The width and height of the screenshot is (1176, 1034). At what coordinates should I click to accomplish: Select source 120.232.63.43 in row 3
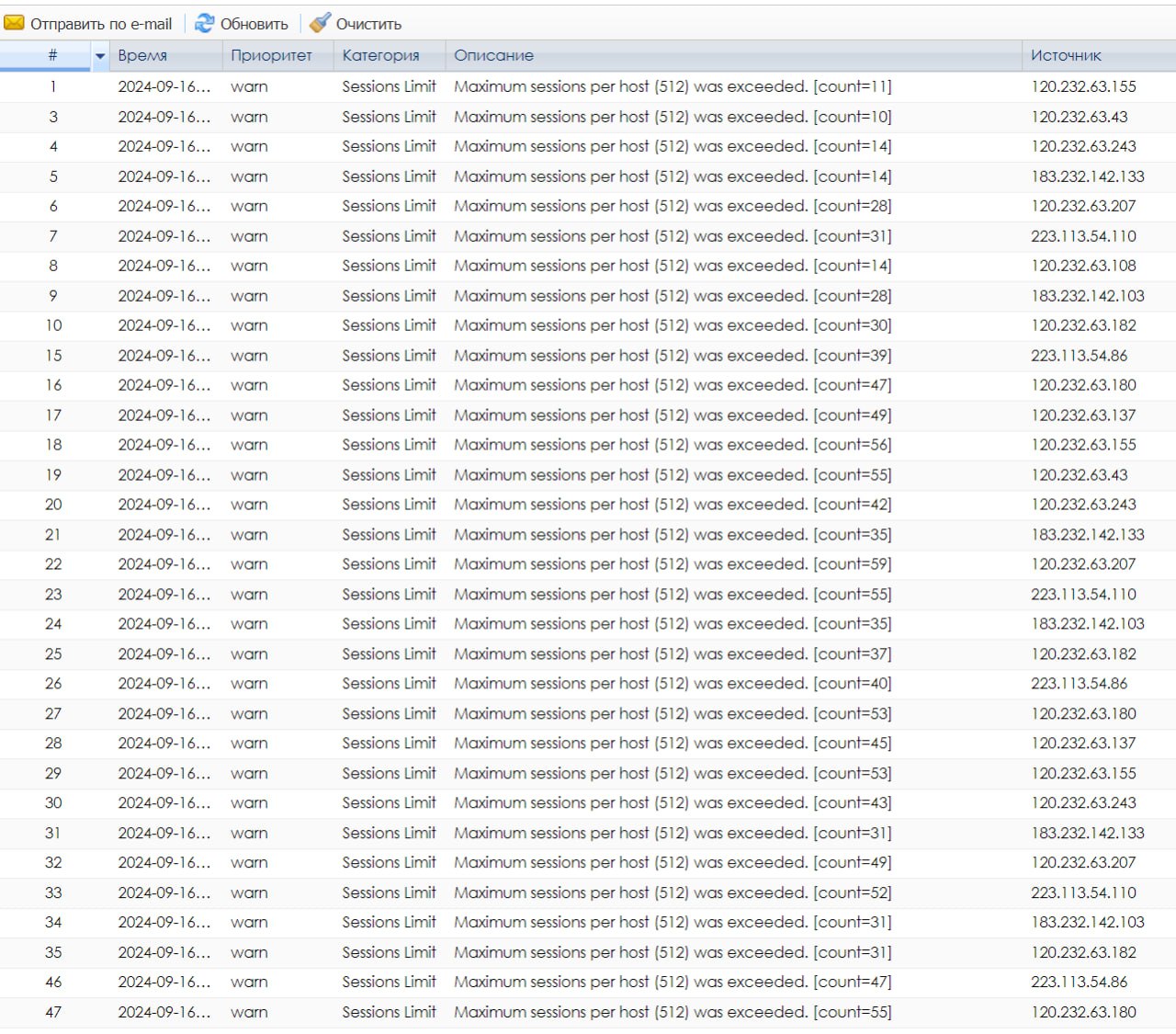click(x=1079, y=117)
